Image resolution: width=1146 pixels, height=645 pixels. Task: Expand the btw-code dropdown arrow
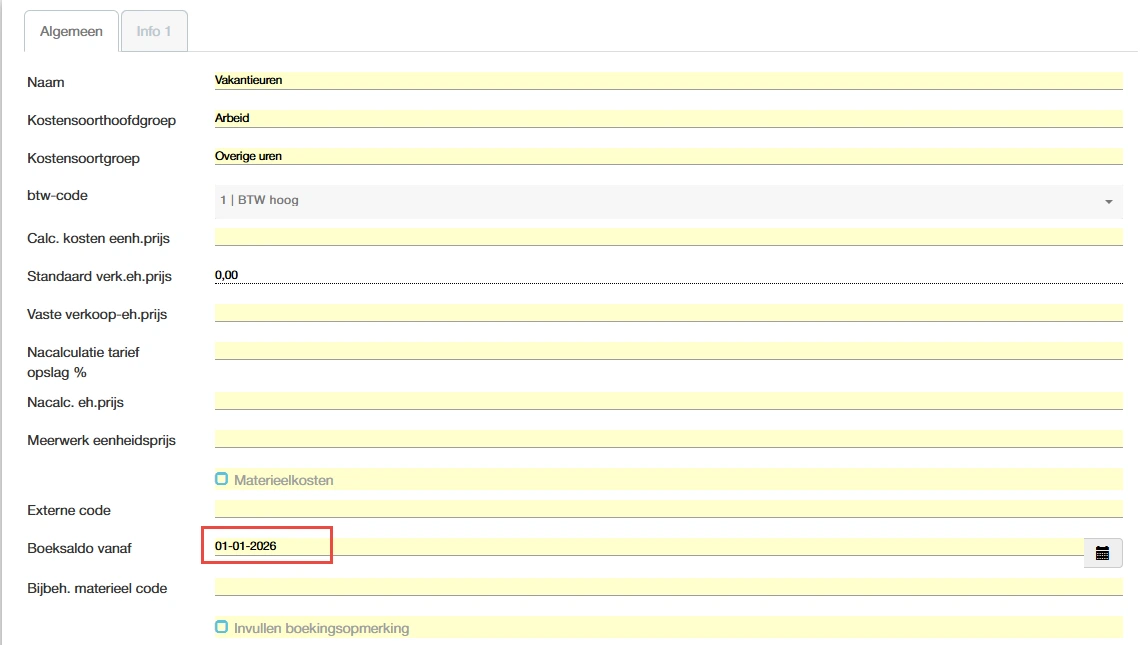click(x=1108, y=202)
